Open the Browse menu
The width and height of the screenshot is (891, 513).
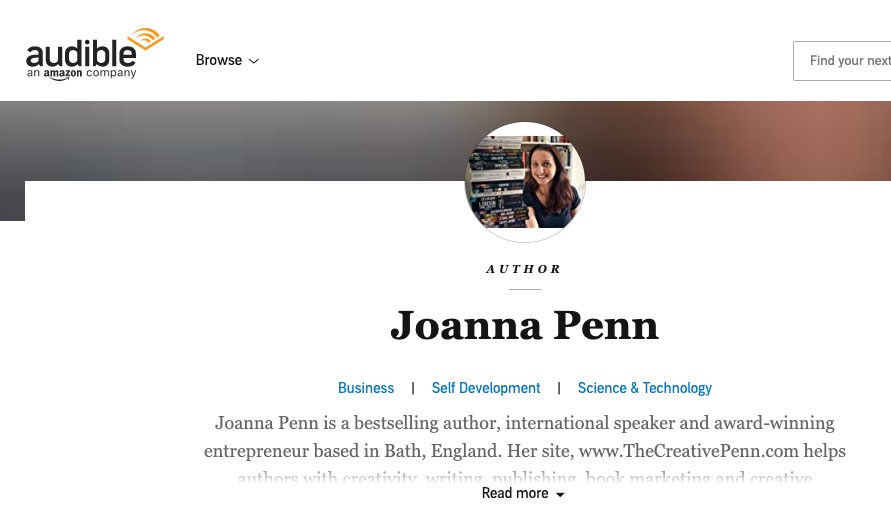coord(219,60)
